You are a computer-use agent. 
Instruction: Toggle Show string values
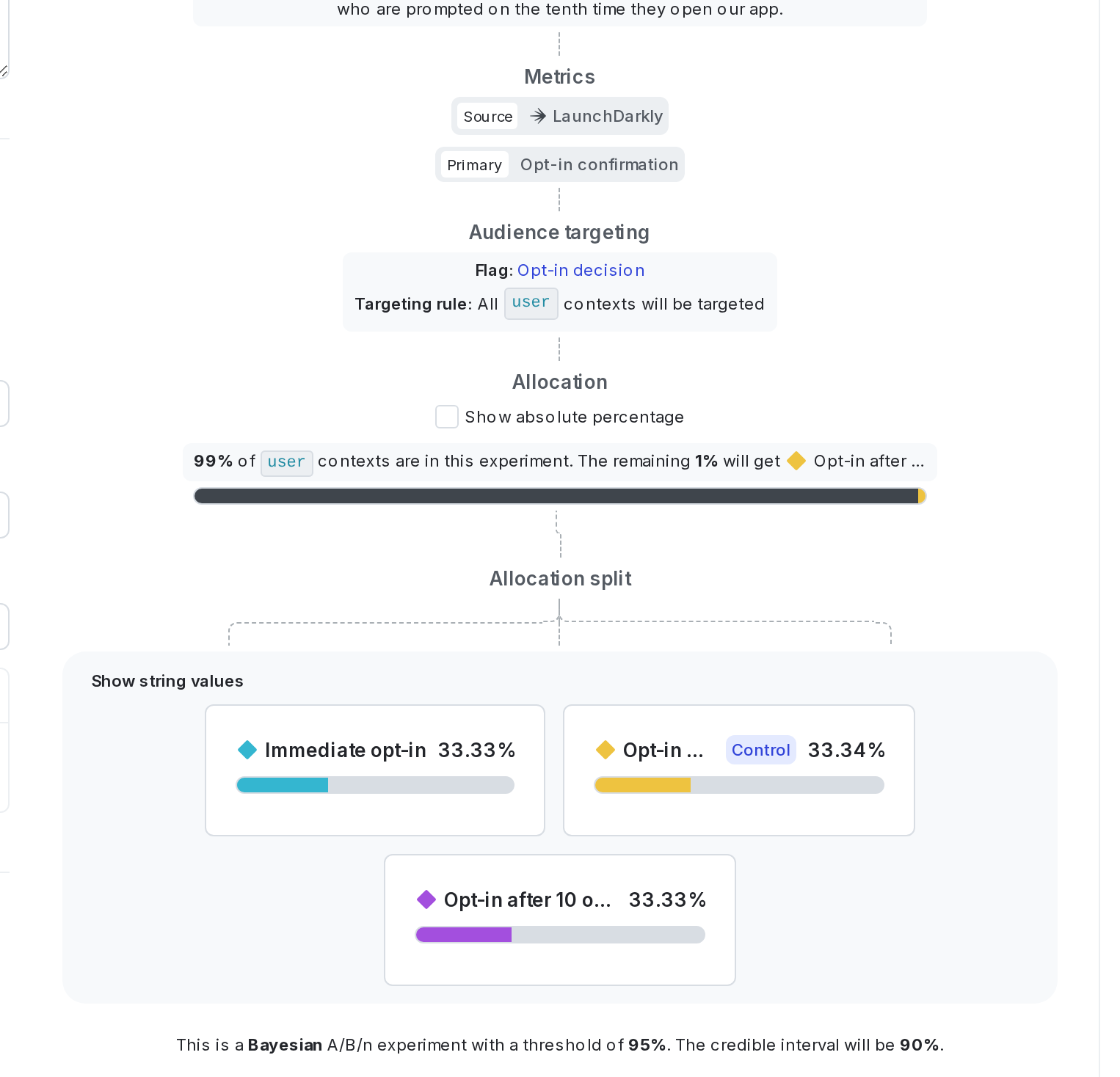[167, 681]
